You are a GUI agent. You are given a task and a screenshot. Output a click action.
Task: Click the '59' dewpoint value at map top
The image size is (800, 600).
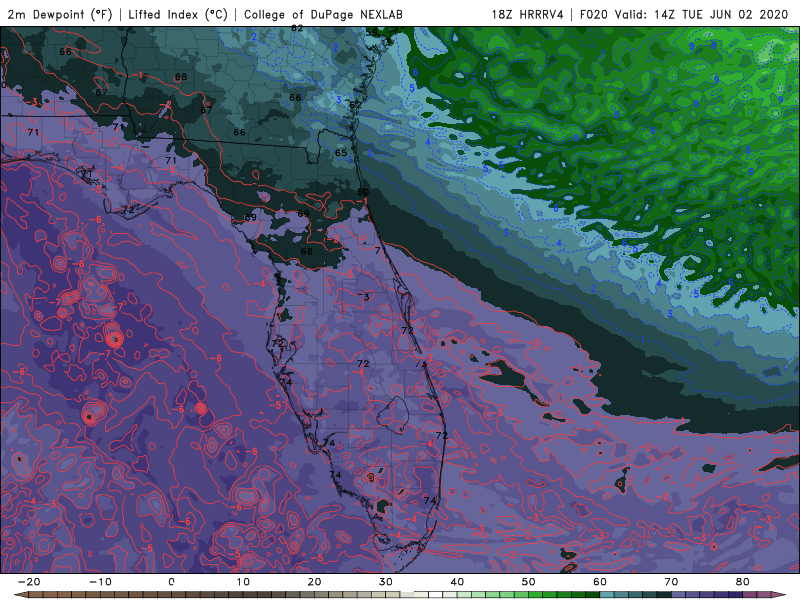click(371, 32)
